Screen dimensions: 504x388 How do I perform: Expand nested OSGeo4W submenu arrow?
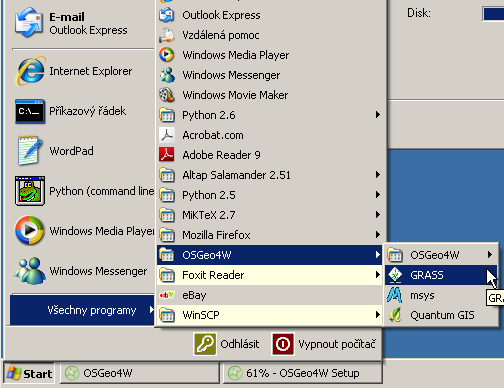tap(490, 255)
